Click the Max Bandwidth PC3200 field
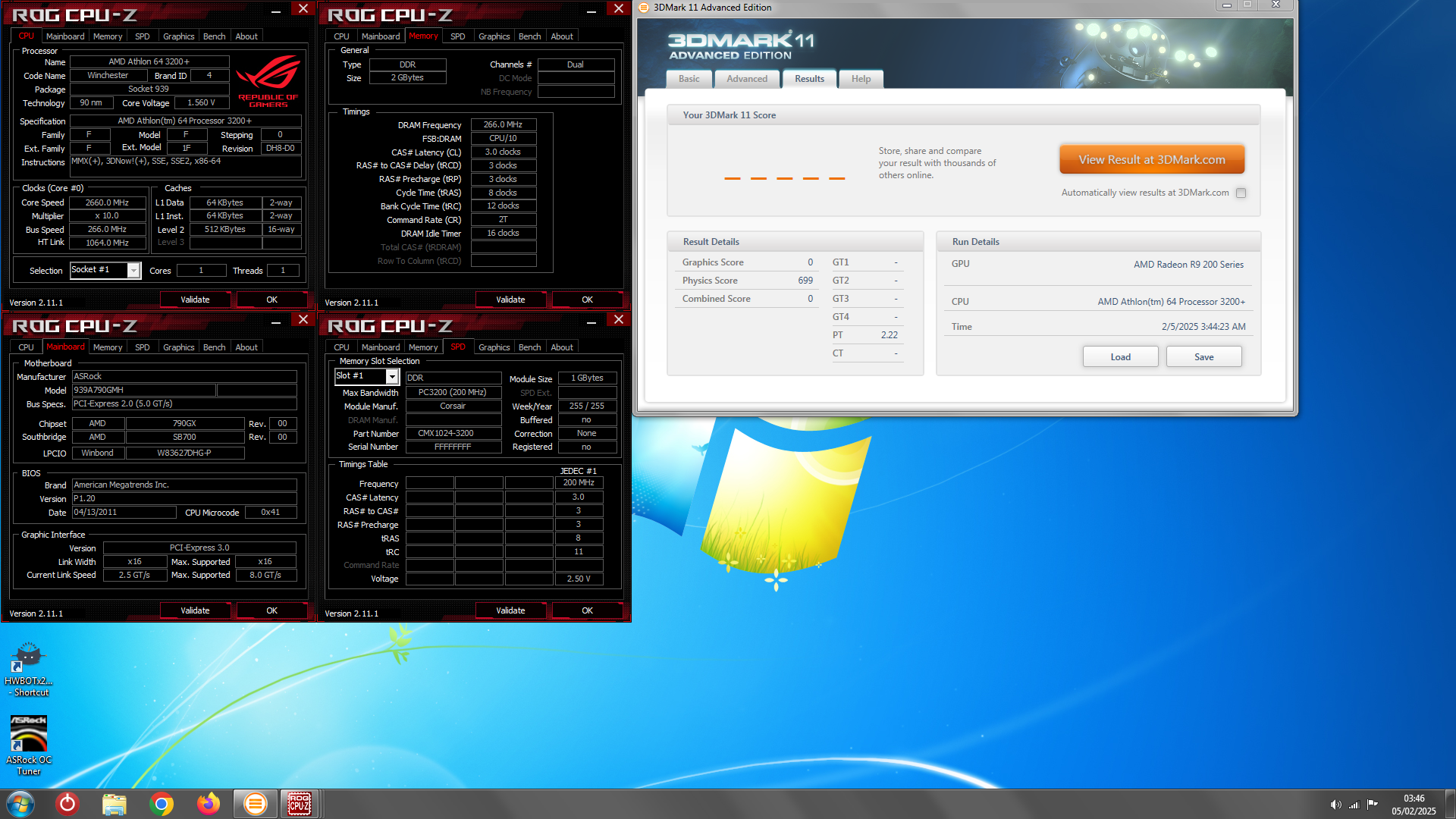The height and width of the screenshot is (819, 1456). (453, 393)
